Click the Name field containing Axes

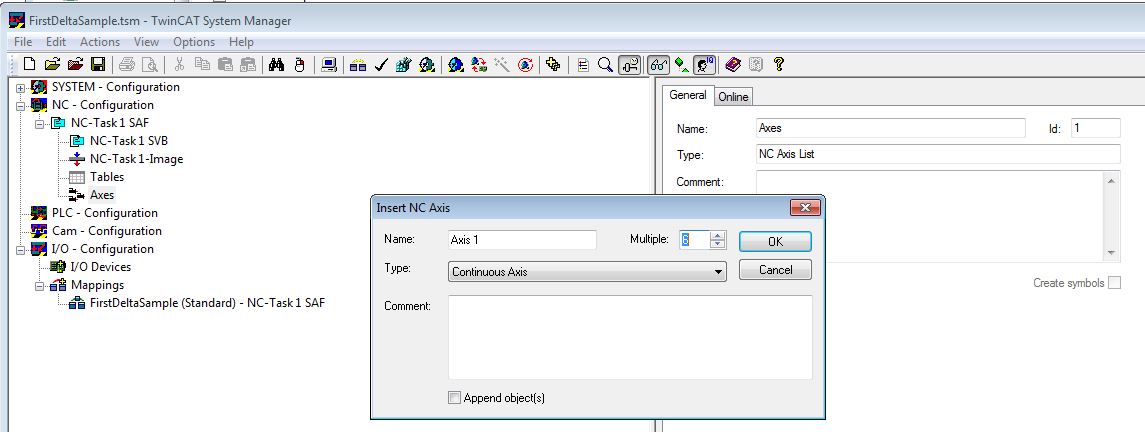[891, 128]
